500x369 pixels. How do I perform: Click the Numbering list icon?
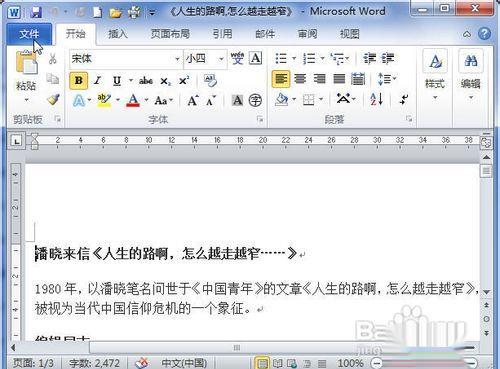tap(309, 59)
